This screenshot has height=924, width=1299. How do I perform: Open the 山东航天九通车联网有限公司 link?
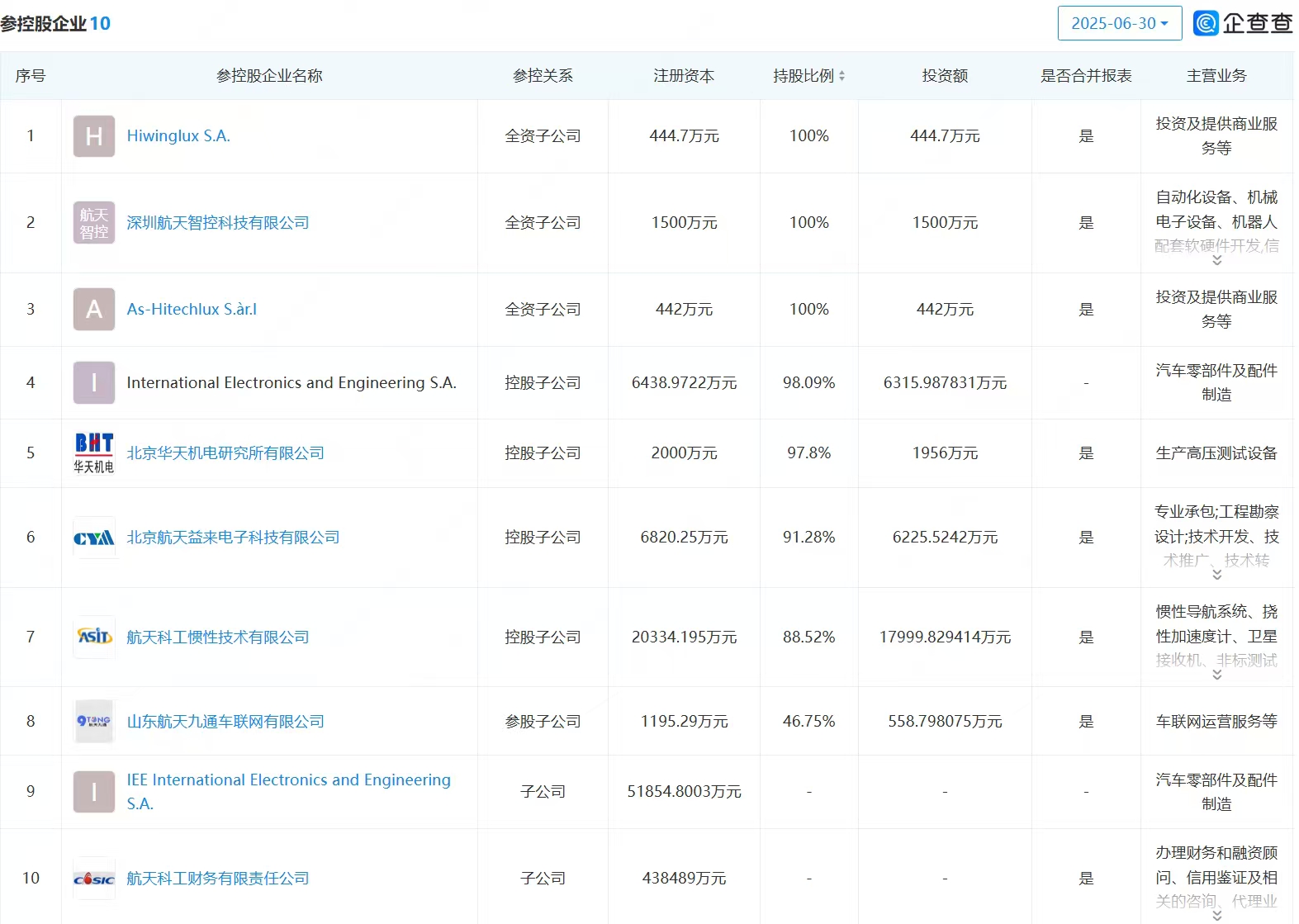pyautogui.click(x=225, y=722)
